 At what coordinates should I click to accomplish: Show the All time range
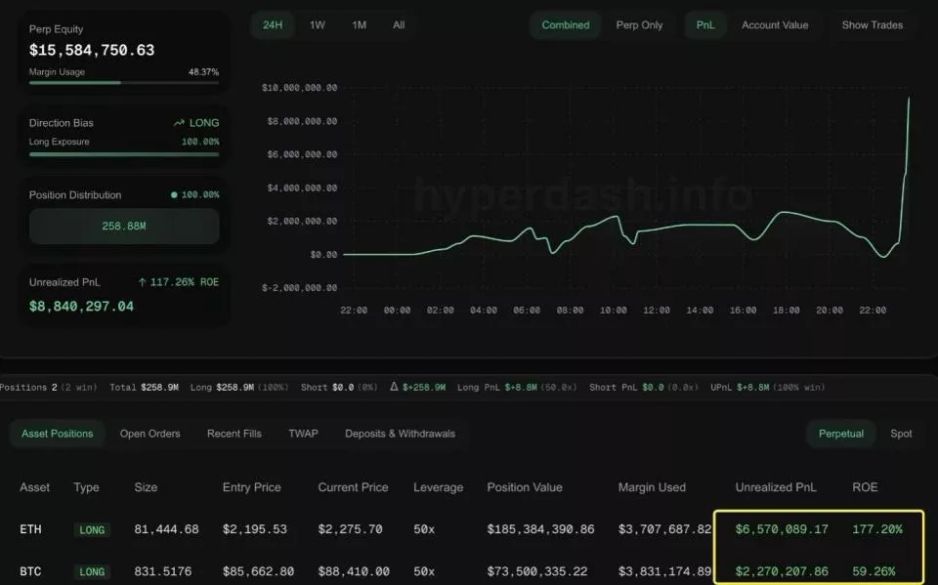coord(399,25)
